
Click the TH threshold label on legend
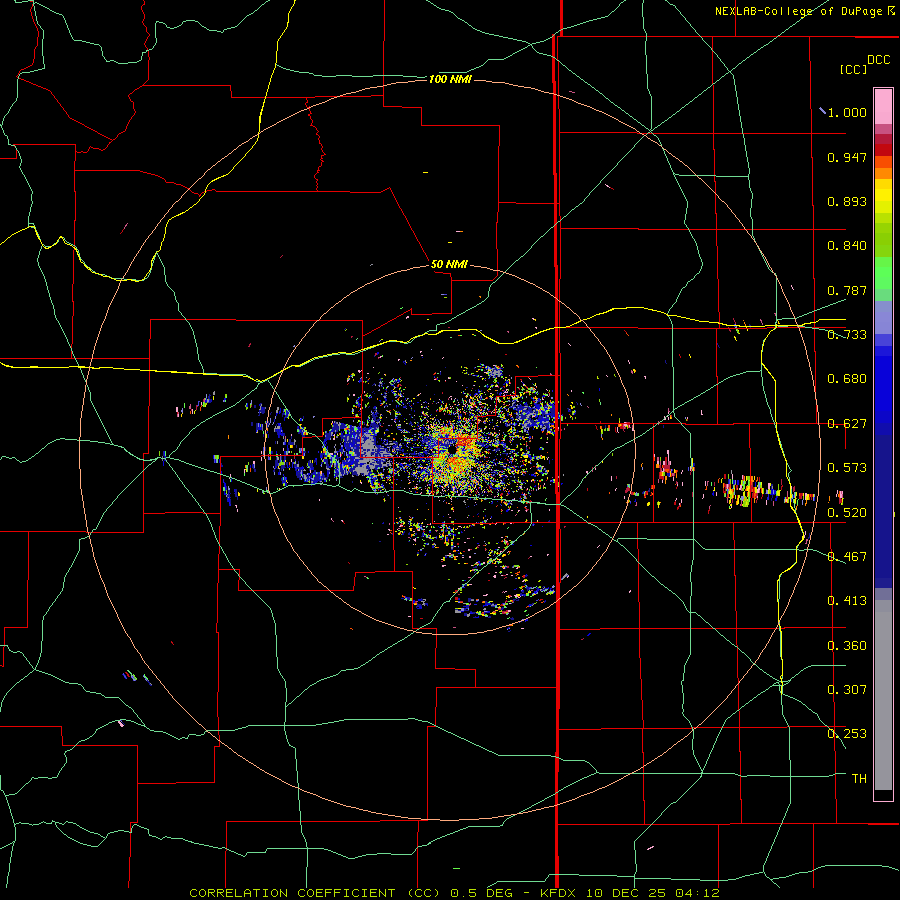tap(859, 779)
